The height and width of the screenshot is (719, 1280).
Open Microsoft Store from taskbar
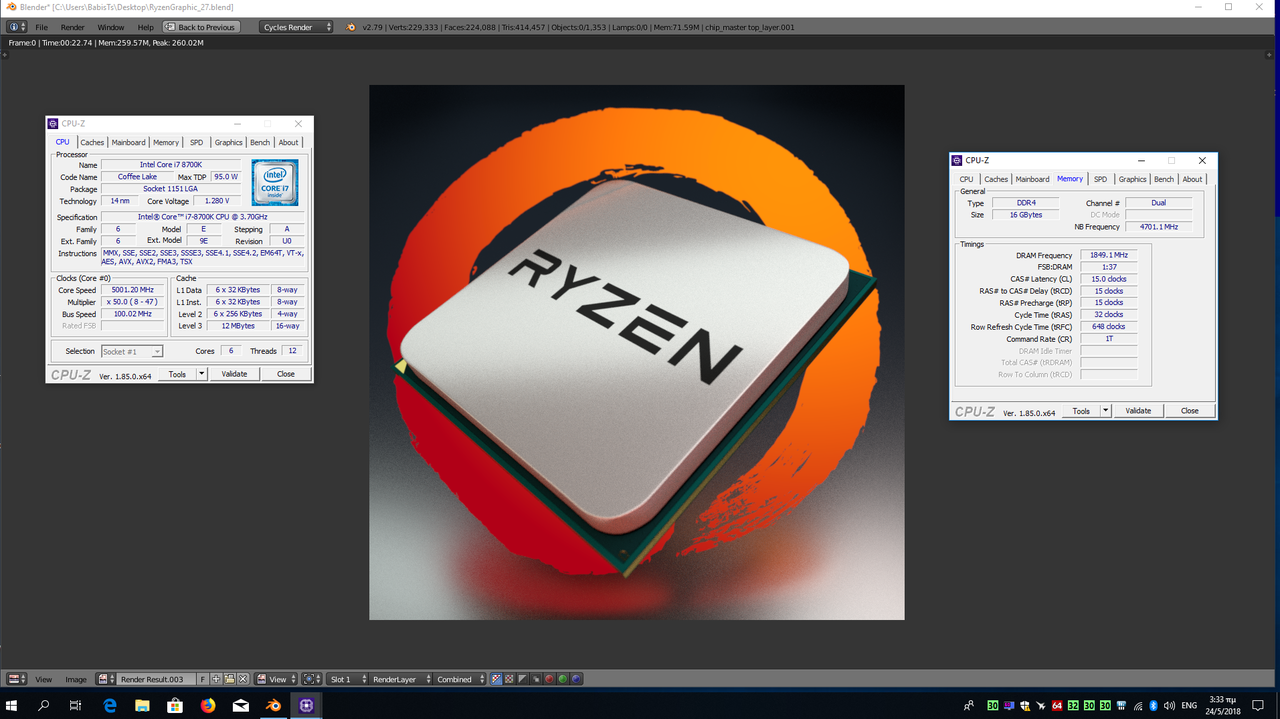pos(175,705)
